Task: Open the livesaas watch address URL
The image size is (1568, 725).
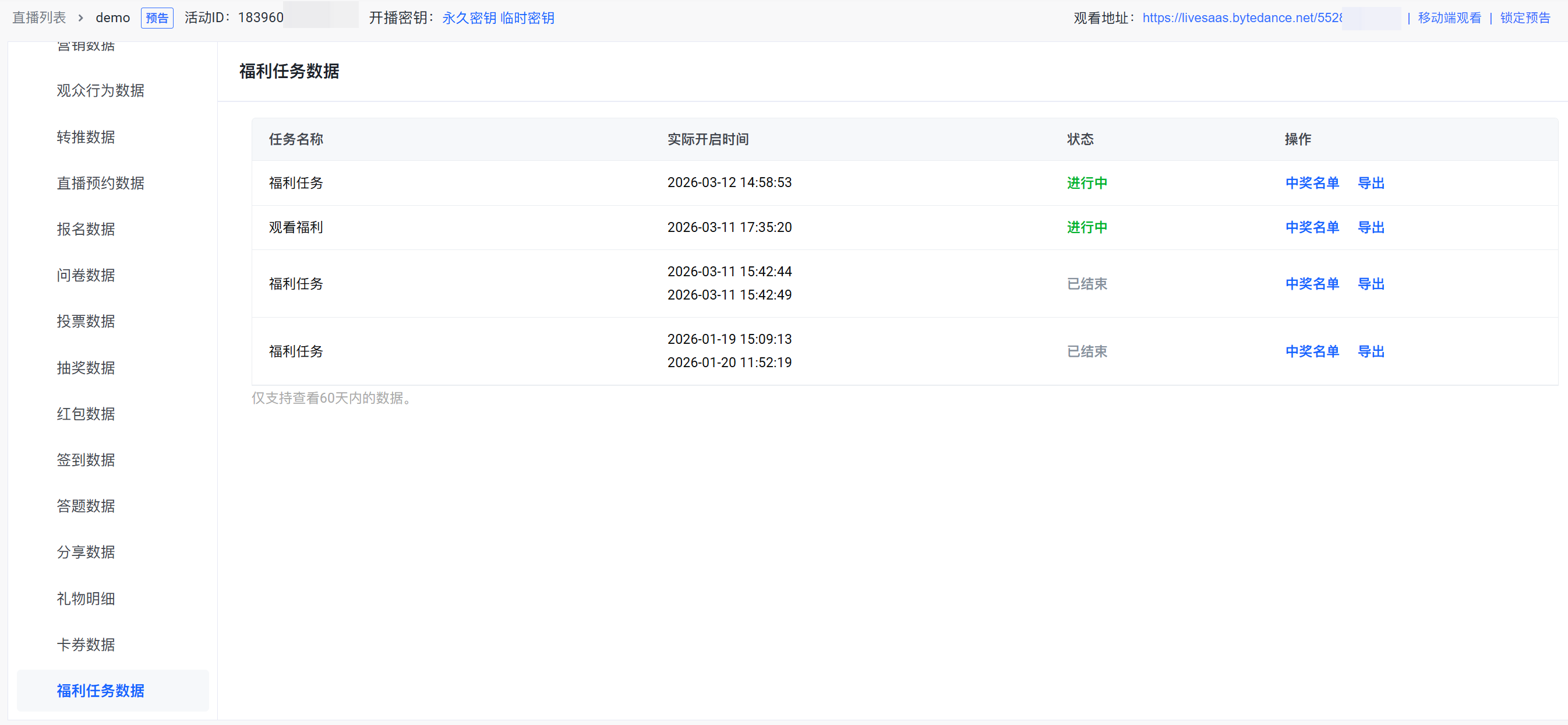Action: [x=1242, y=17]
